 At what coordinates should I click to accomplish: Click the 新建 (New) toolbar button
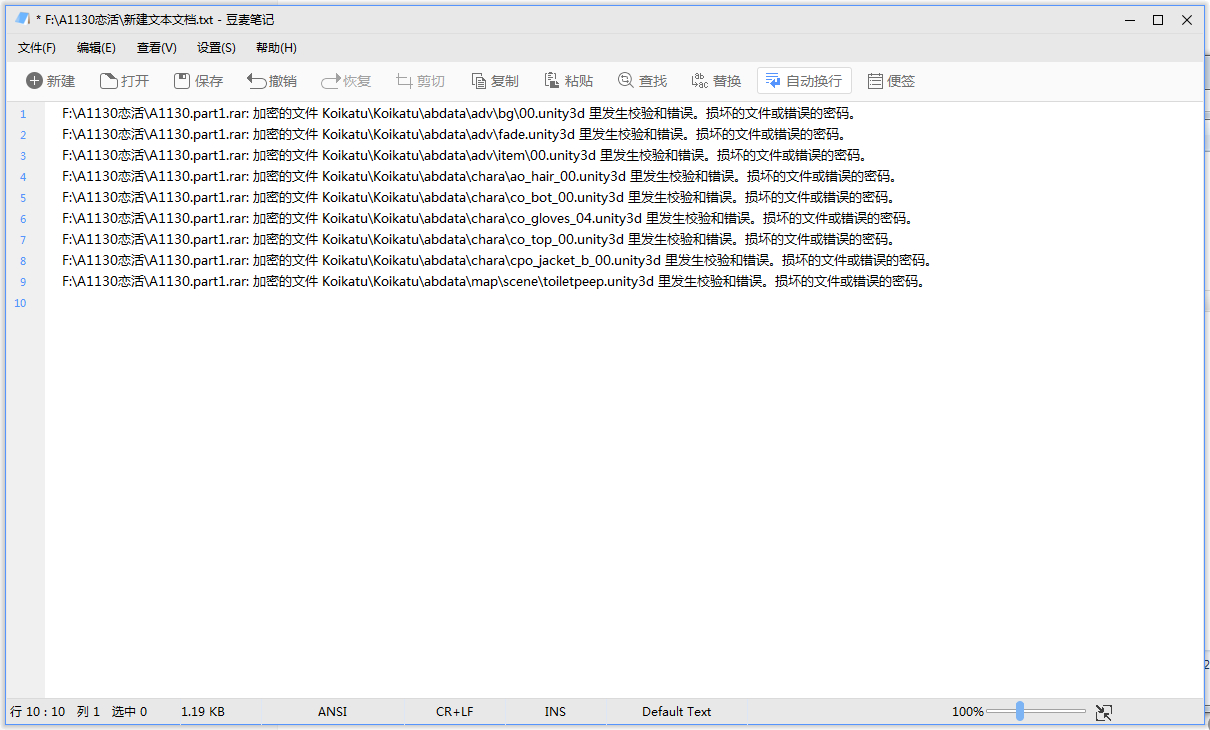tap(51, 81)
